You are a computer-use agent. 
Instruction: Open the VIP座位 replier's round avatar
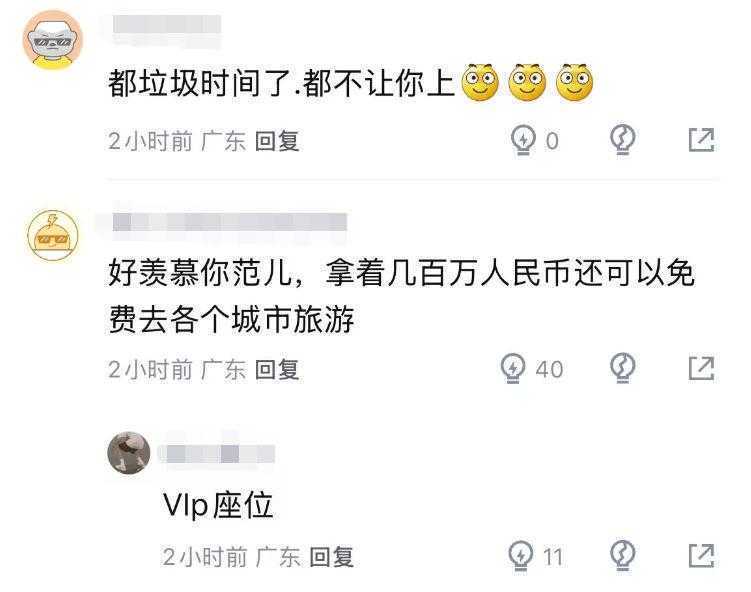click(128, 453)
